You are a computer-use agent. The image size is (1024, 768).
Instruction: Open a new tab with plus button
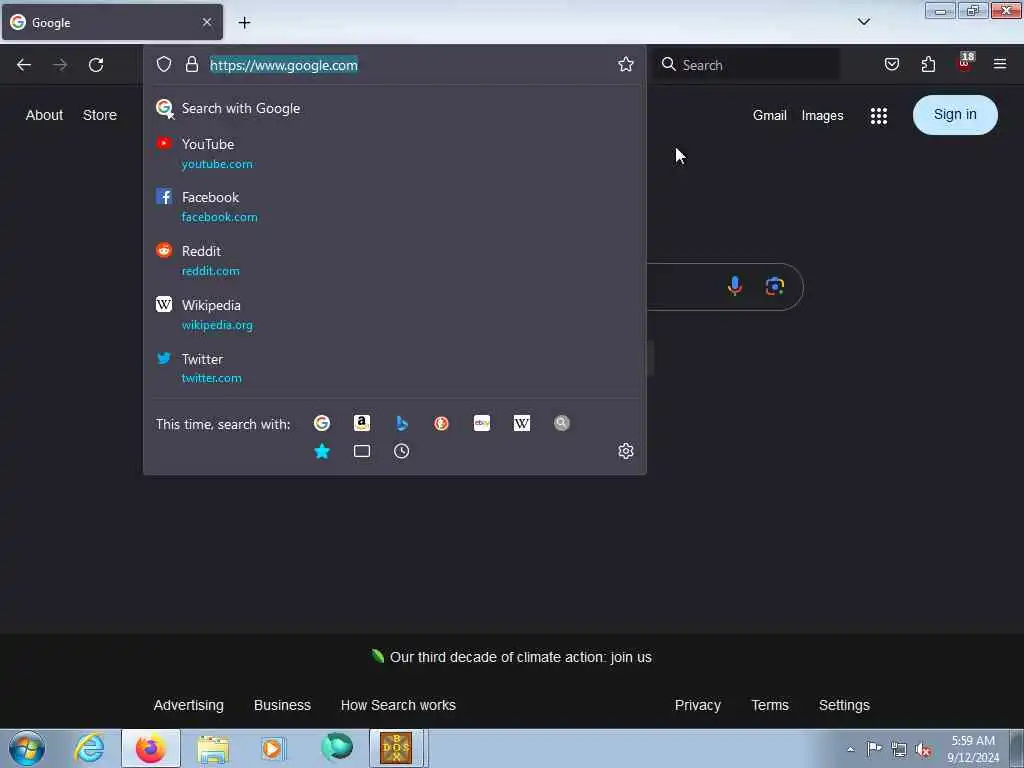[x=244, y=23]
